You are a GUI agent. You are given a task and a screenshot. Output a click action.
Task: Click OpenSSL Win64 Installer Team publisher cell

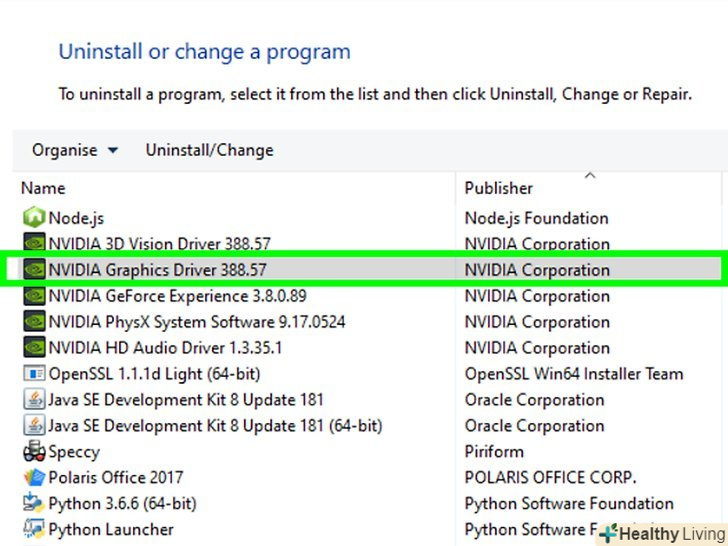574,374
